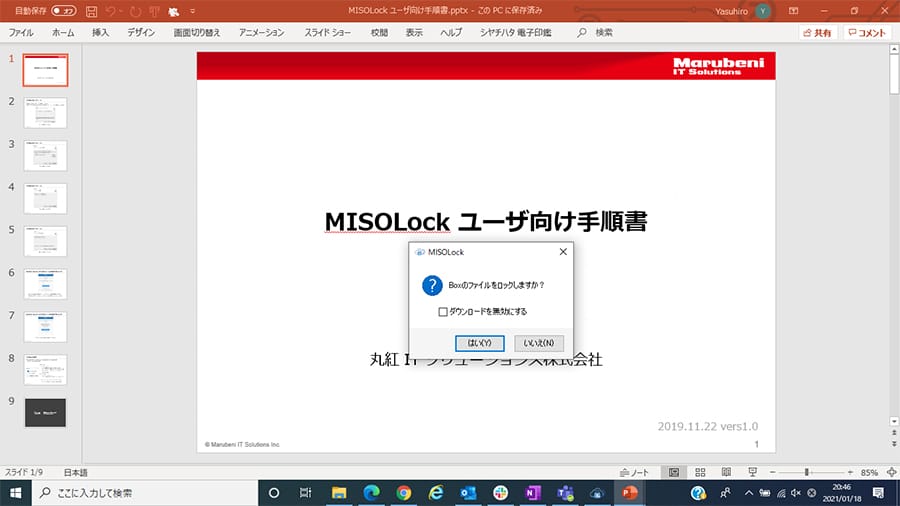Click the ribbon display options icon
The width and height of the screenshot is (900, 506).
tap(794, 11)
